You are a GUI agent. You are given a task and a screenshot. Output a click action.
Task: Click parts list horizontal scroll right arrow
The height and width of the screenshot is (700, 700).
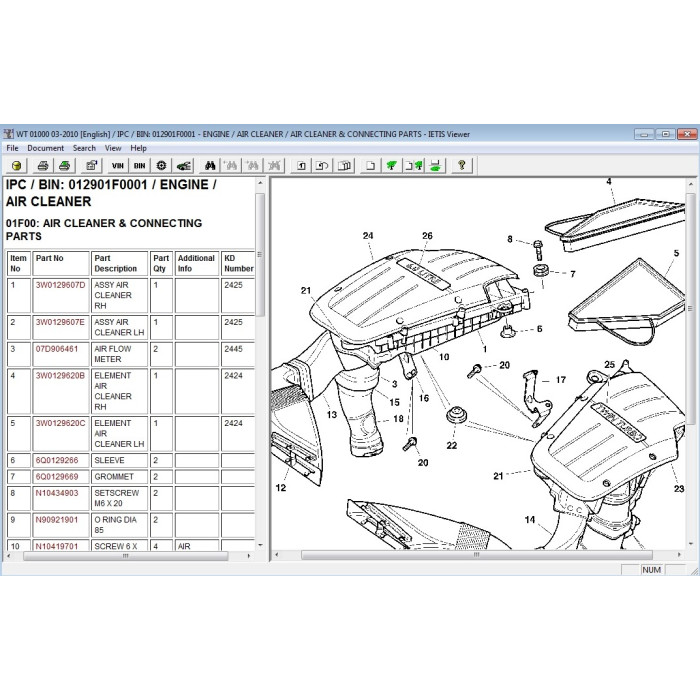249,556
